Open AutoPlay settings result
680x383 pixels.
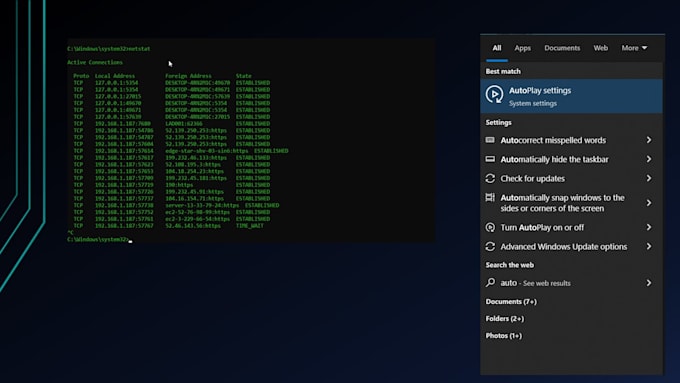(572, 96)
